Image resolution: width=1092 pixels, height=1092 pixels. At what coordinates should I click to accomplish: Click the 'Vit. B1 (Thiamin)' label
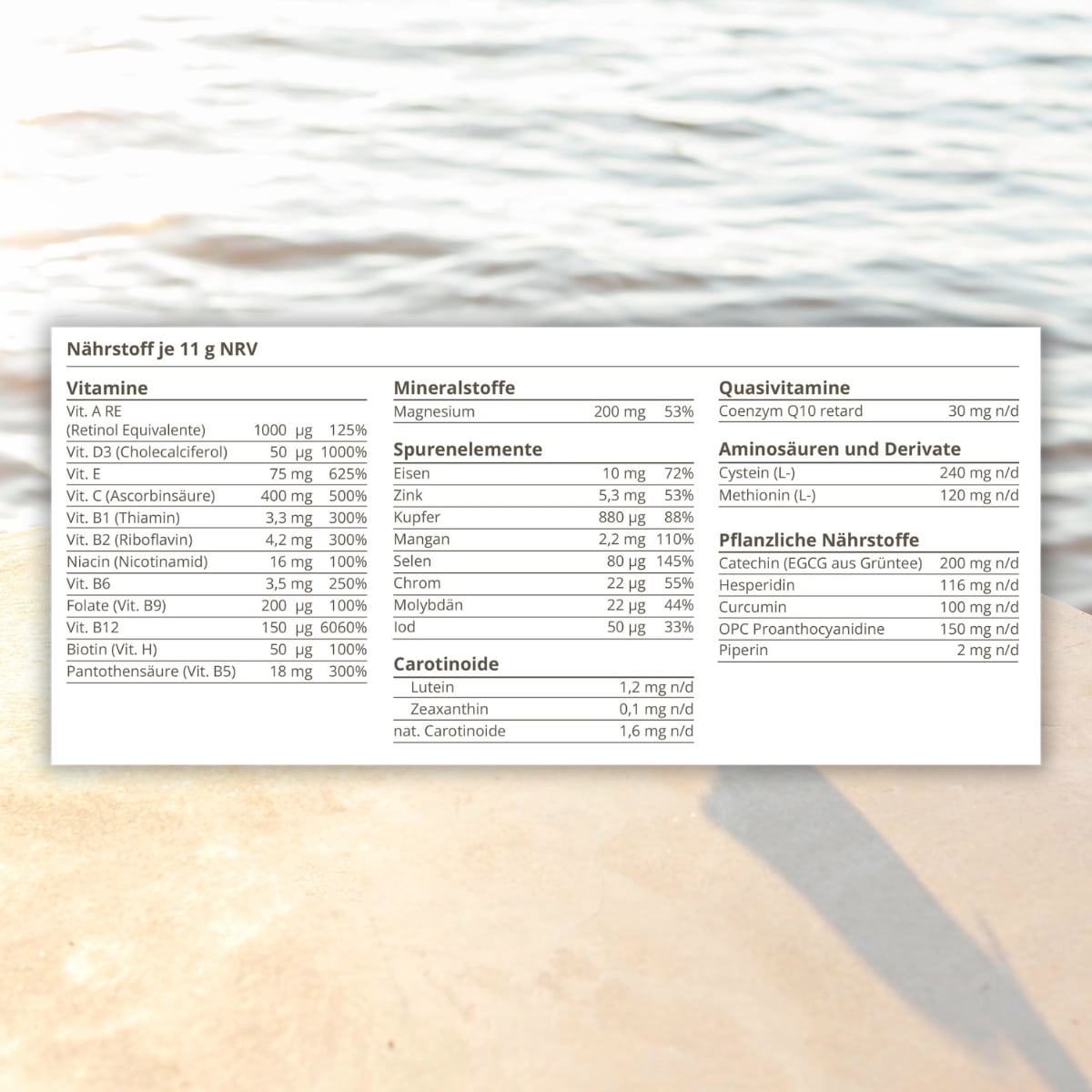click(x=124, y=518)
